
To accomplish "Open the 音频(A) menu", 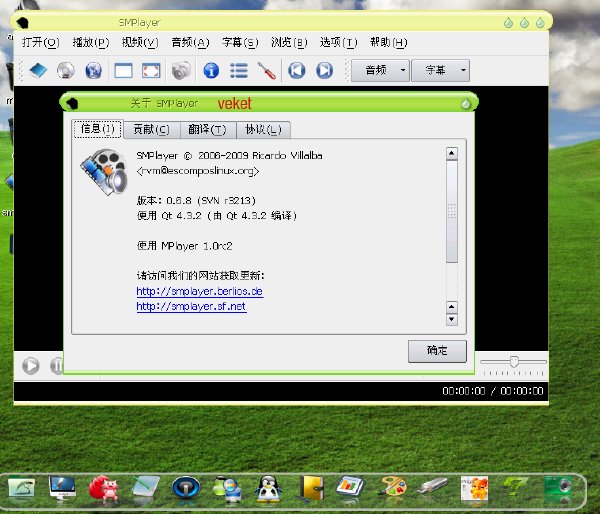I will (190, 42).
